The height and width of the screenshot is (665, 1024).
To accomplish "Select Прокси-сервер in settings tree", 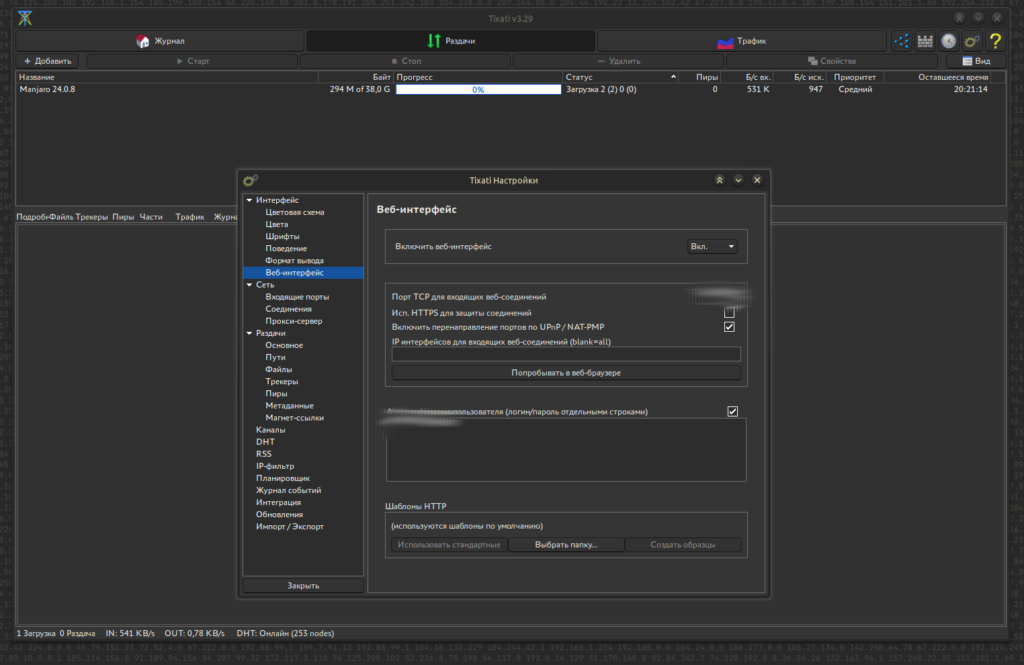I will pyautogui.click(x=293, y=321).
